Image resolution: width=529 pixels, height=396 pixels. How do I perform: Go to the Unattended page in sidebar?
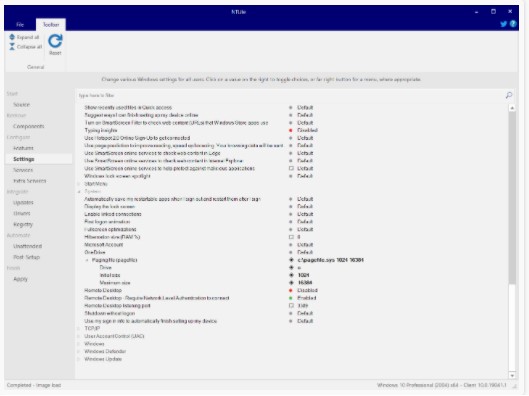click(x=28, y=246)
